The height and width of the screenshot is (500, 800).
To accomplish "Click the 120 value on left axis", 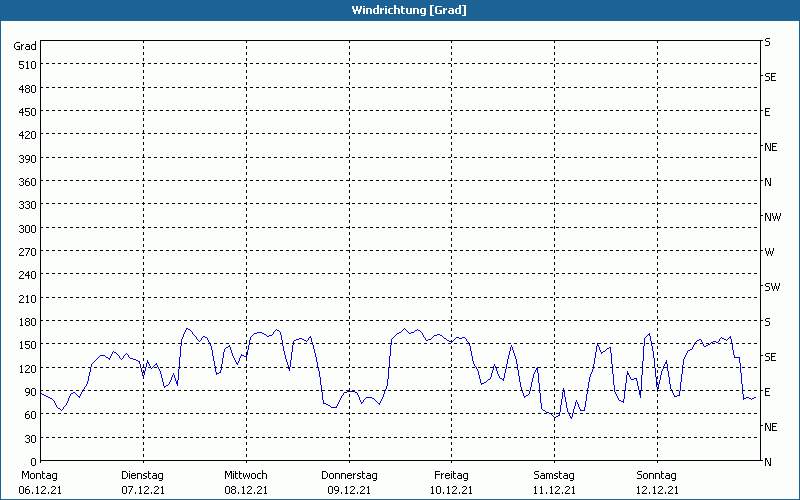I will 28,369.
